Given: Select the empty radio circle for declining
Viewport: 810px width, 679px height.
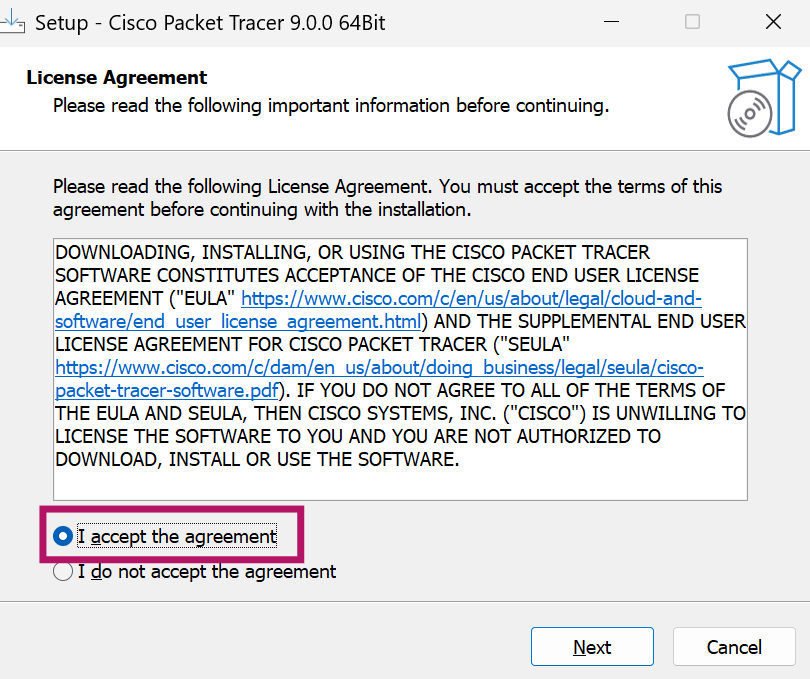Looking at the screenshot, I should [x=63, y=572].
